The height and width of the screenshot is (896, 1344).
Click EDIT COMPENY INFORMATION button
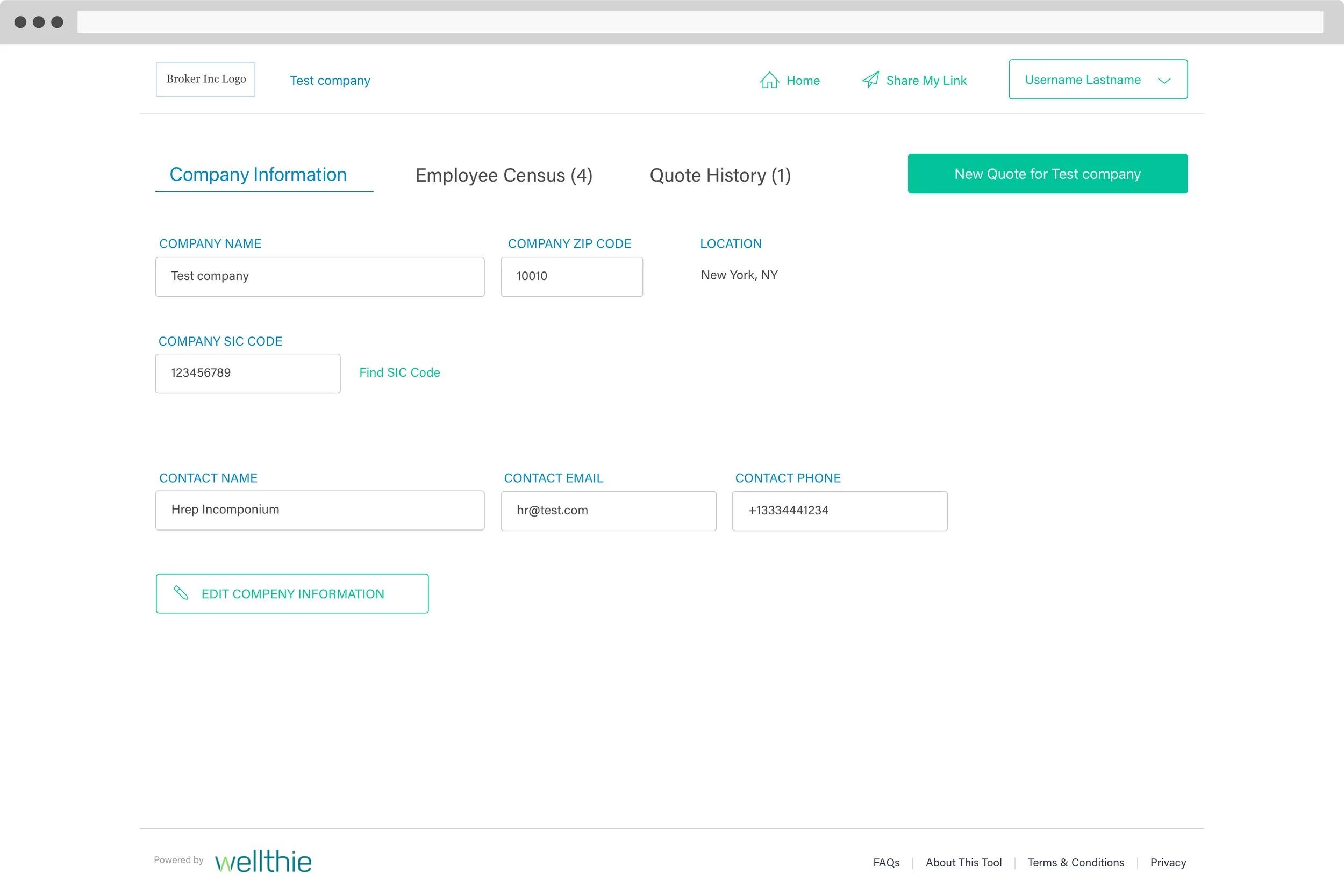(x=292, y=594)
